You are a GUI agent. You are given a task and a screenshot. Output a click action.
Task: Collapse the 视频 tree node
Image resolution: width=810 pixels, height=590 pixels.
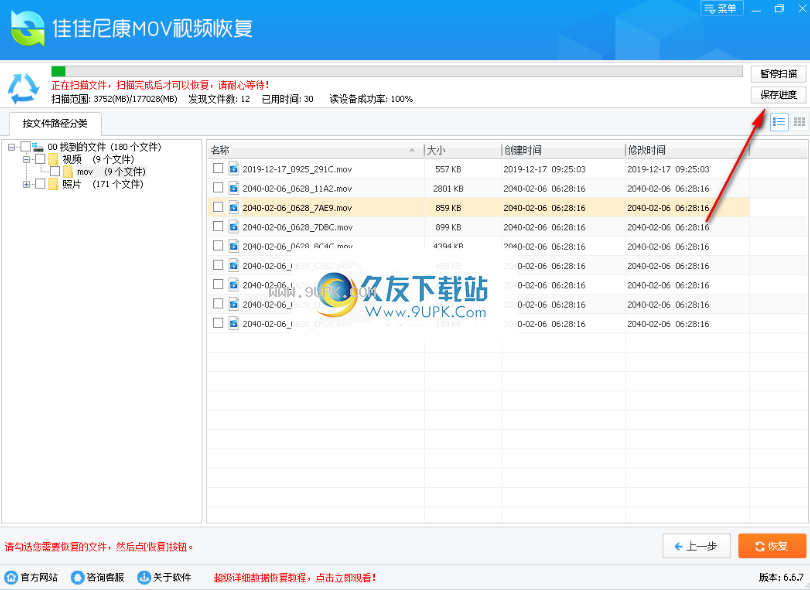(26, 159)
